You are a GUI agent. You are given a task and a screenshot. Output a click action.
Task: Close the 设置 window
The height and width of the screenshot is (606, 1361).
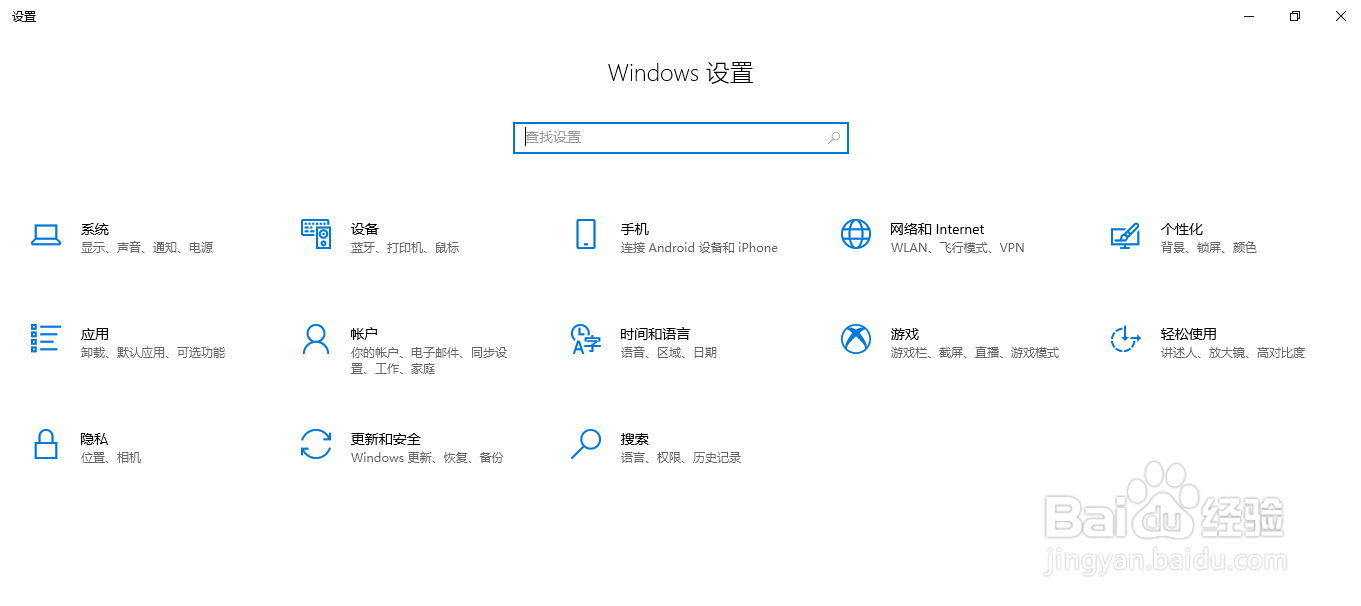tap(1340, 16)
